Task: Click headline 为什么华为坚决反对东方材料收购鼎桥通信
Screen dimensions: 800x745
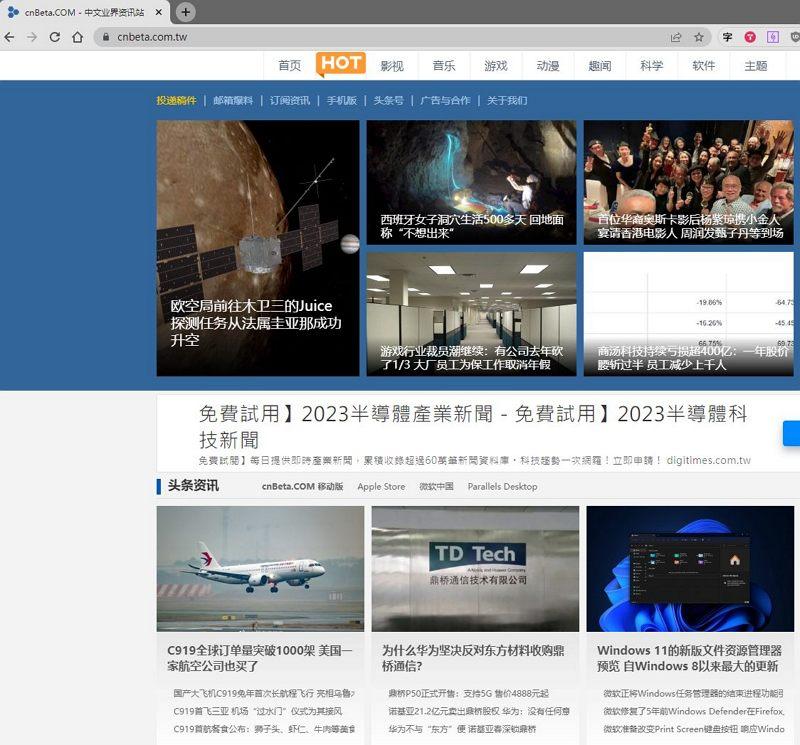Action: (473, 658)
